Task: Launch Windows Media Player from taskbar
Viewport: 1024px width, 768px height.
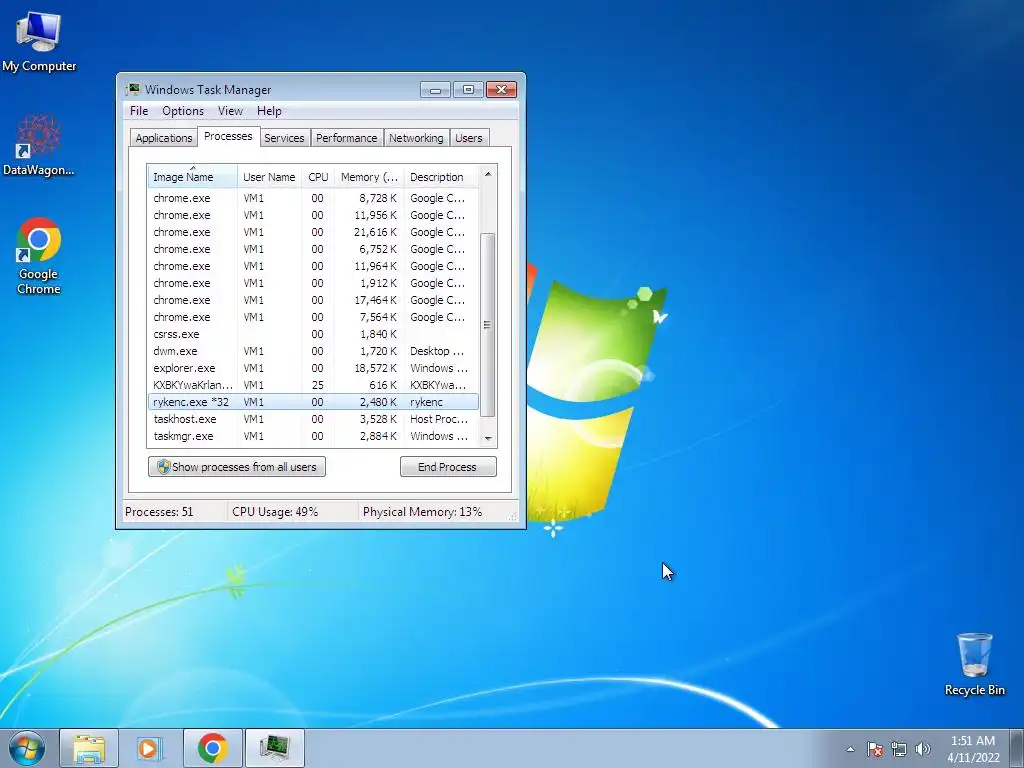Action: [x=150, y=748]
